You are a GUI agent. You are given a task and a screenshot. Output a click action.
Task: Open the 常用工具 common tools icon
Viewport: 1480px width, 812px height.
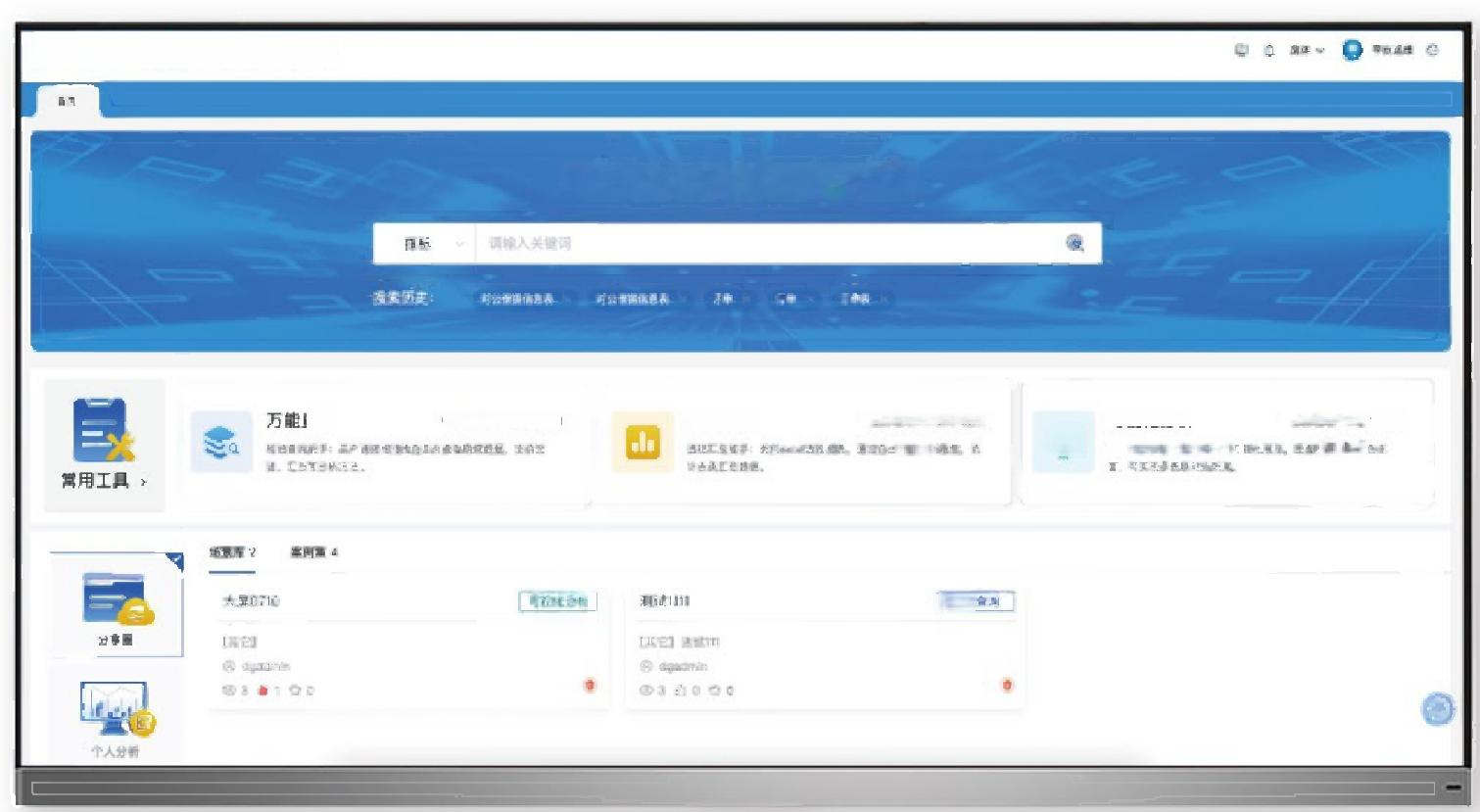[x=103, y=431]
